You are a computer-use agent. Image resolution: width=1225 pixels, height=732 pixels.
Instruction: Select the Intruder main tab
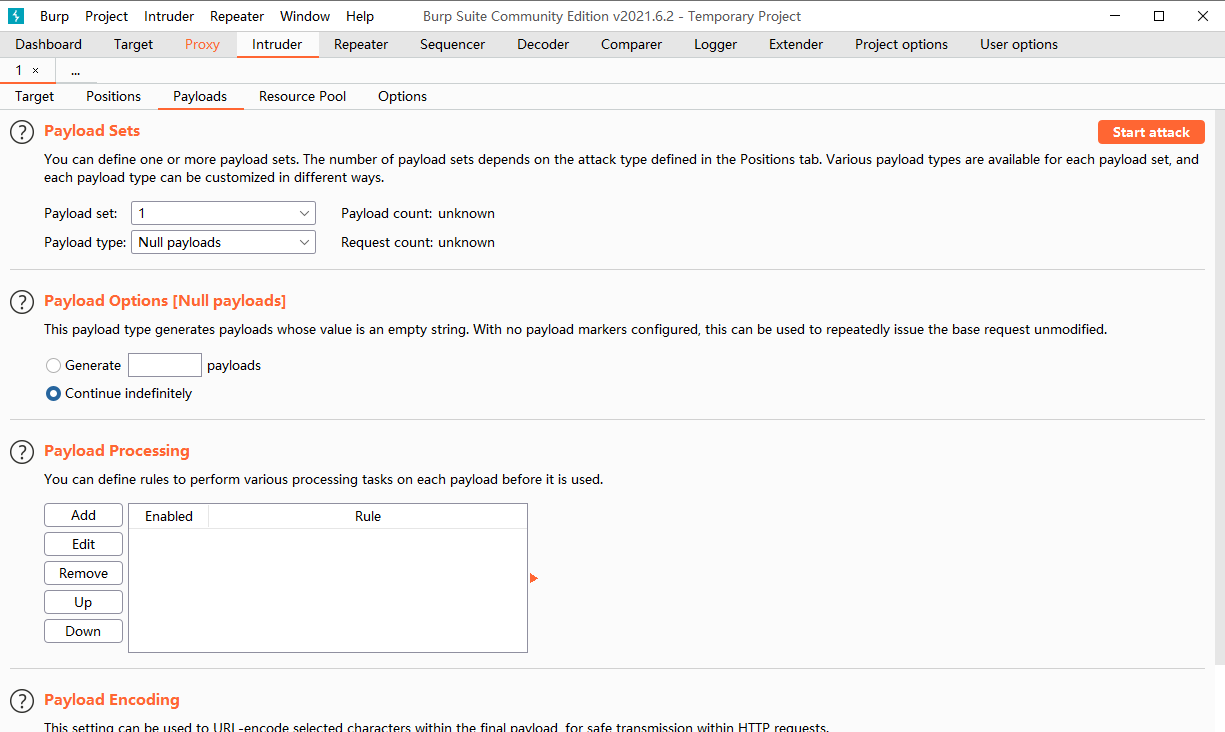click(x=277, y=44)
